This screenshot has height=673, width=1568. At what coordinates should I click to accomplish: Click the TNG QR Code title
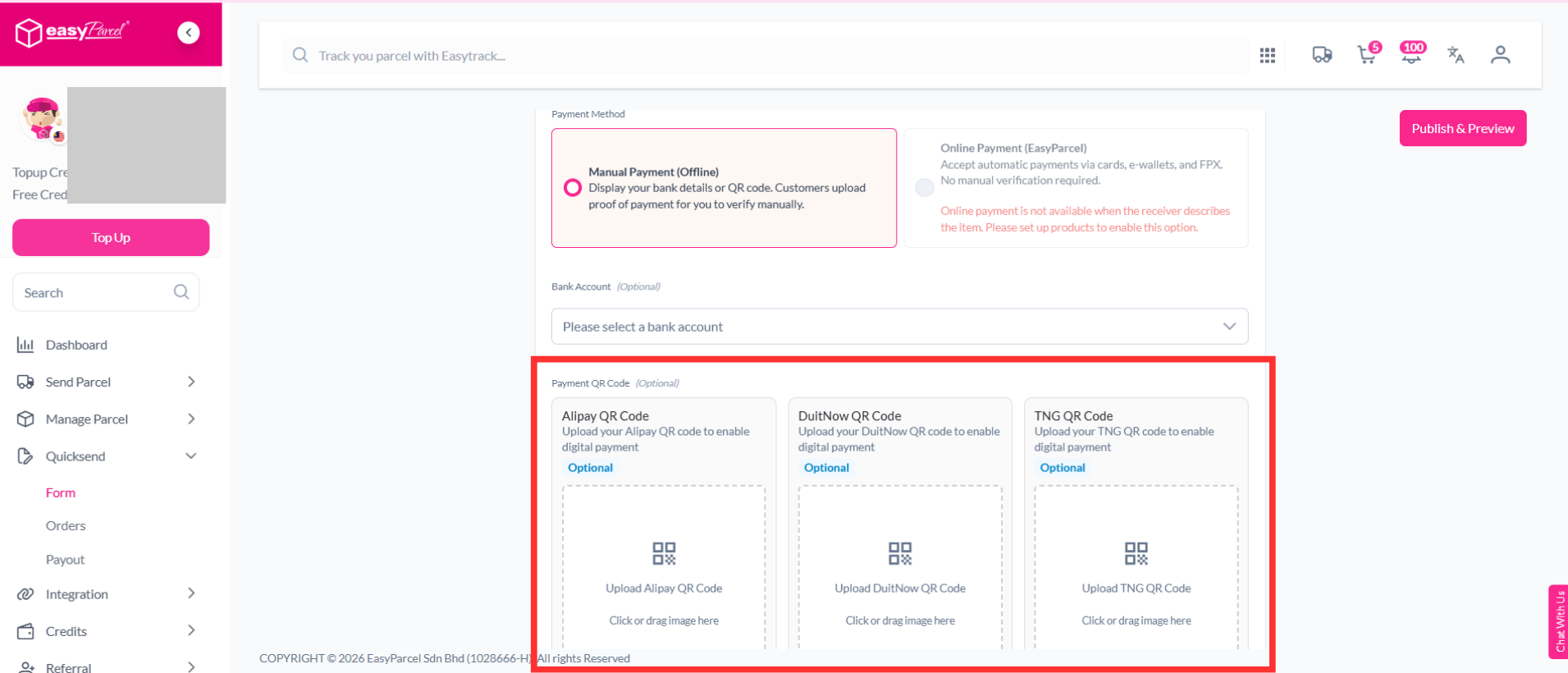point(1073,416)
